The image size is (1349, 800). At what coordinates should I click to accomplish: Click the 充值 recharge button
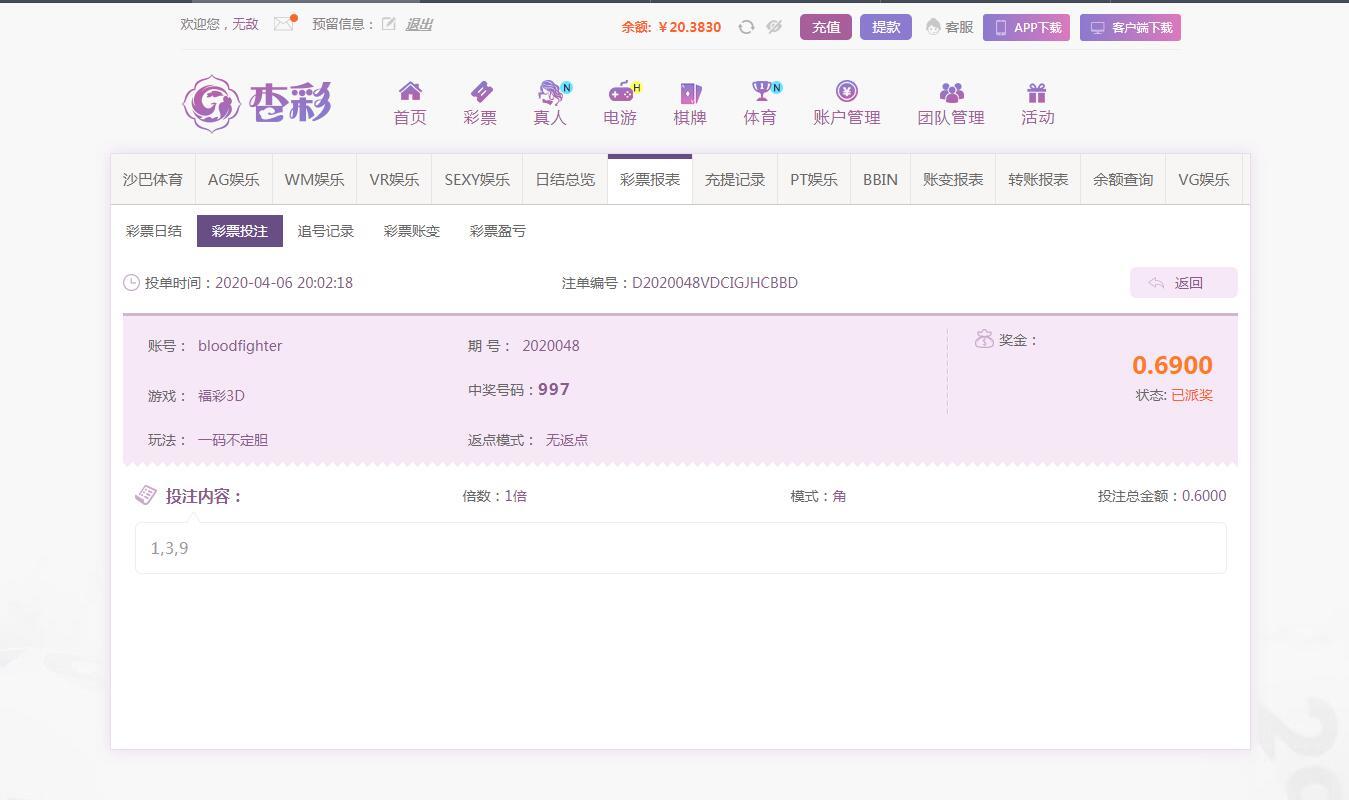825,27
